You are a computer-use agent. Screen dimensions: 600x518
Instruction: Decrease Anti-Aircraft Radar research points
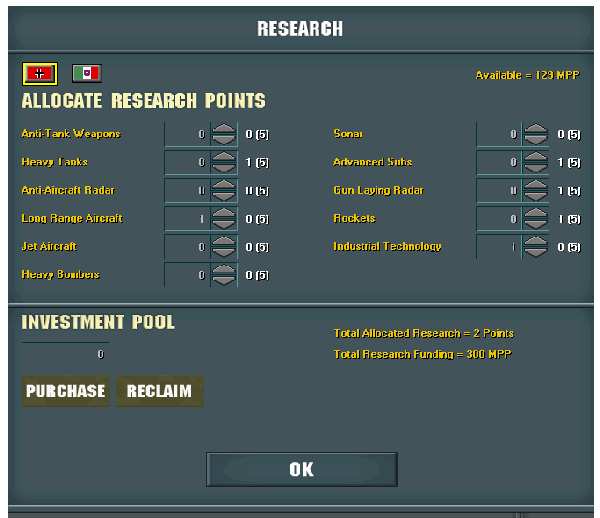coord(224,195)
